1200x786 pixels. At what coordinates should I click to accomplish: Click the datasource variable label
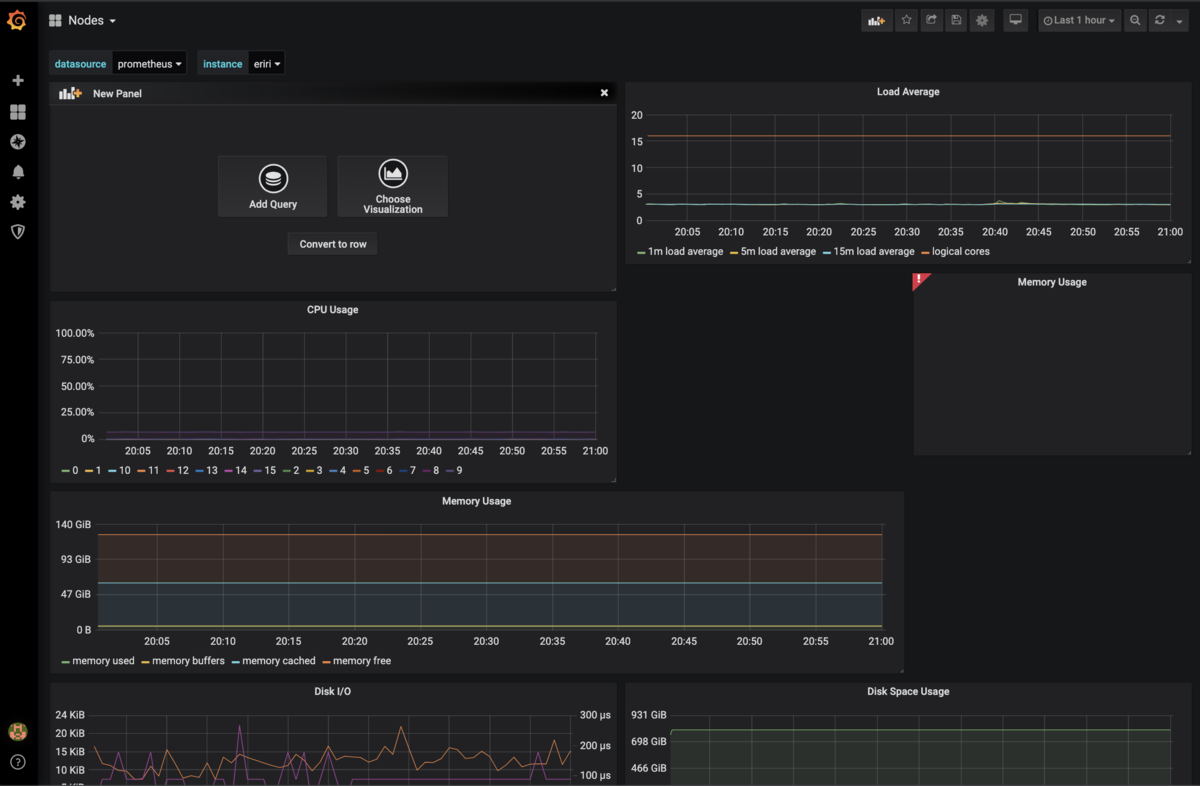coord(80,64)
